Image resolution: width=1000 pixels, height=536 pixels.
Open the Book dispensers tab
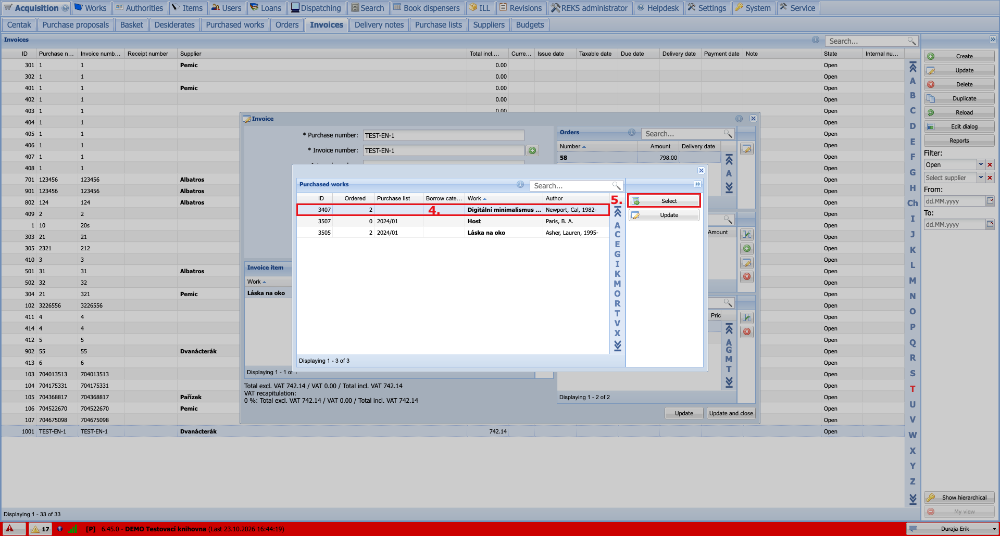(x=426, y=8)
